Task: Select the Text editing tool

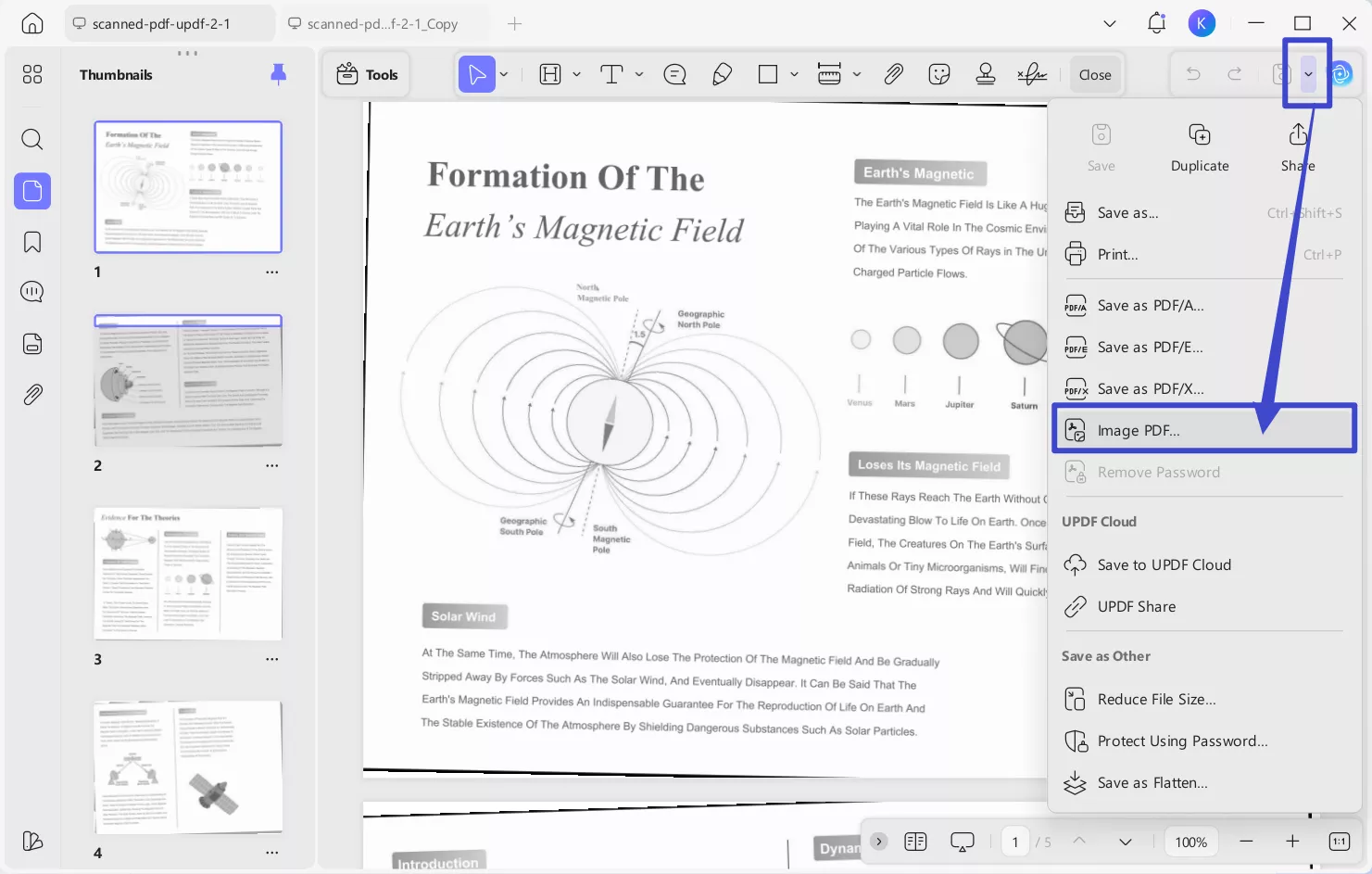Action: pyautogui.click(x=610, y=74)
